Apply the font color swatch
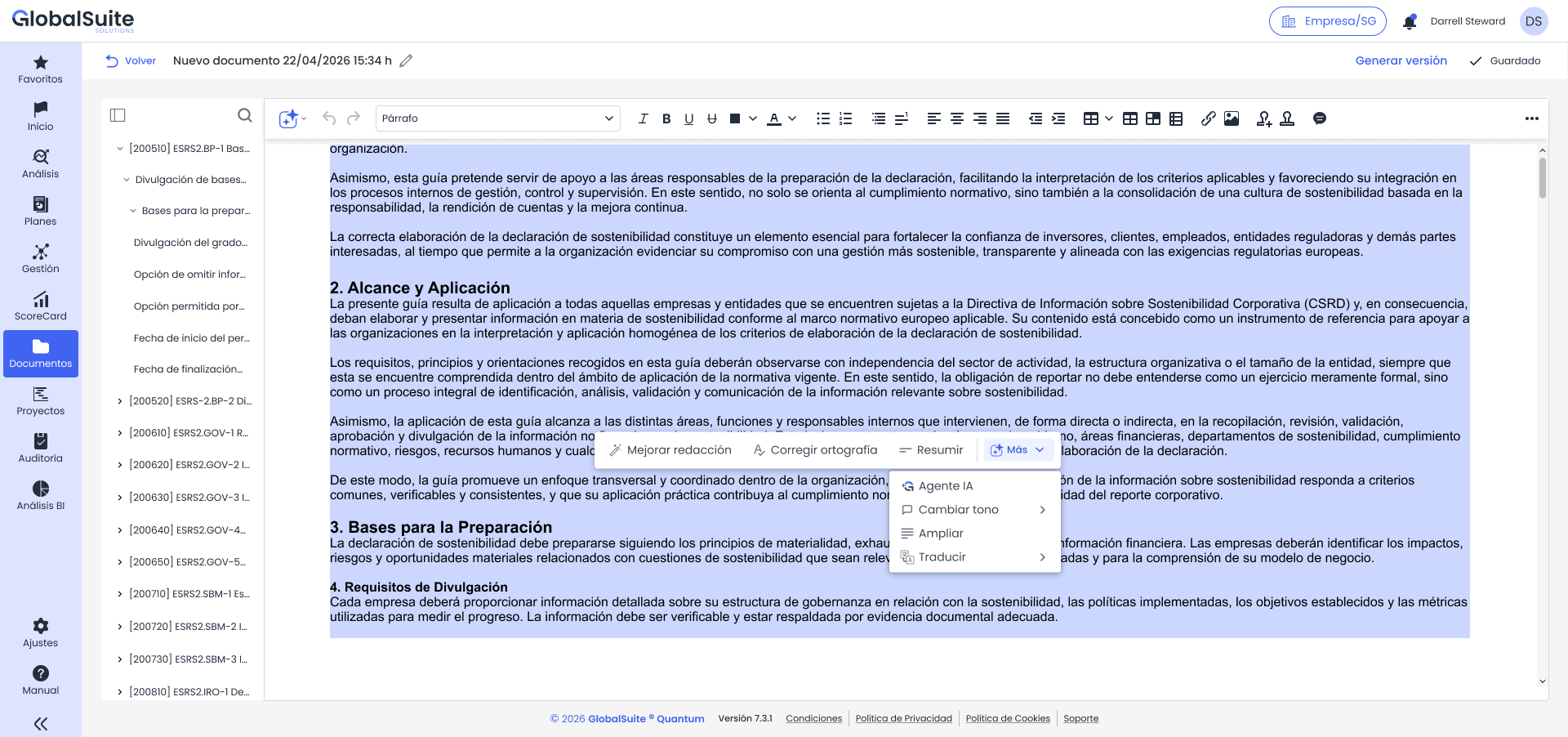The height and width of the screenshot is (737, 1568). pyautogui.click(x=774, y=118)
